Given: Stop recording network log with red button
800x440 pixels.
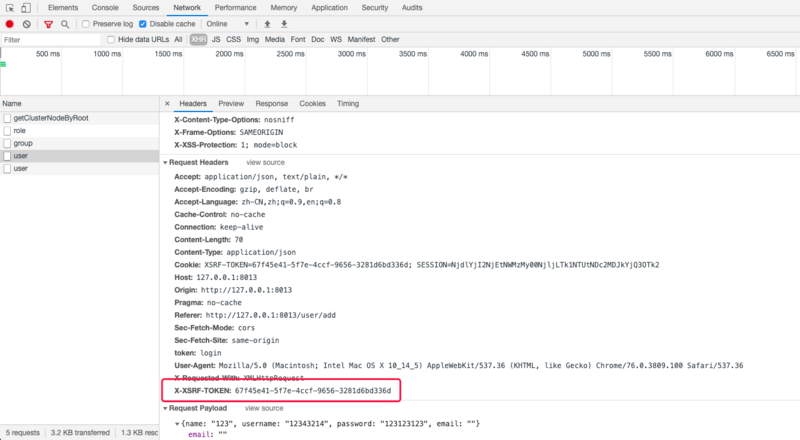Looking at the screenshot, I should pyautogui.click(x=9, y=24).
